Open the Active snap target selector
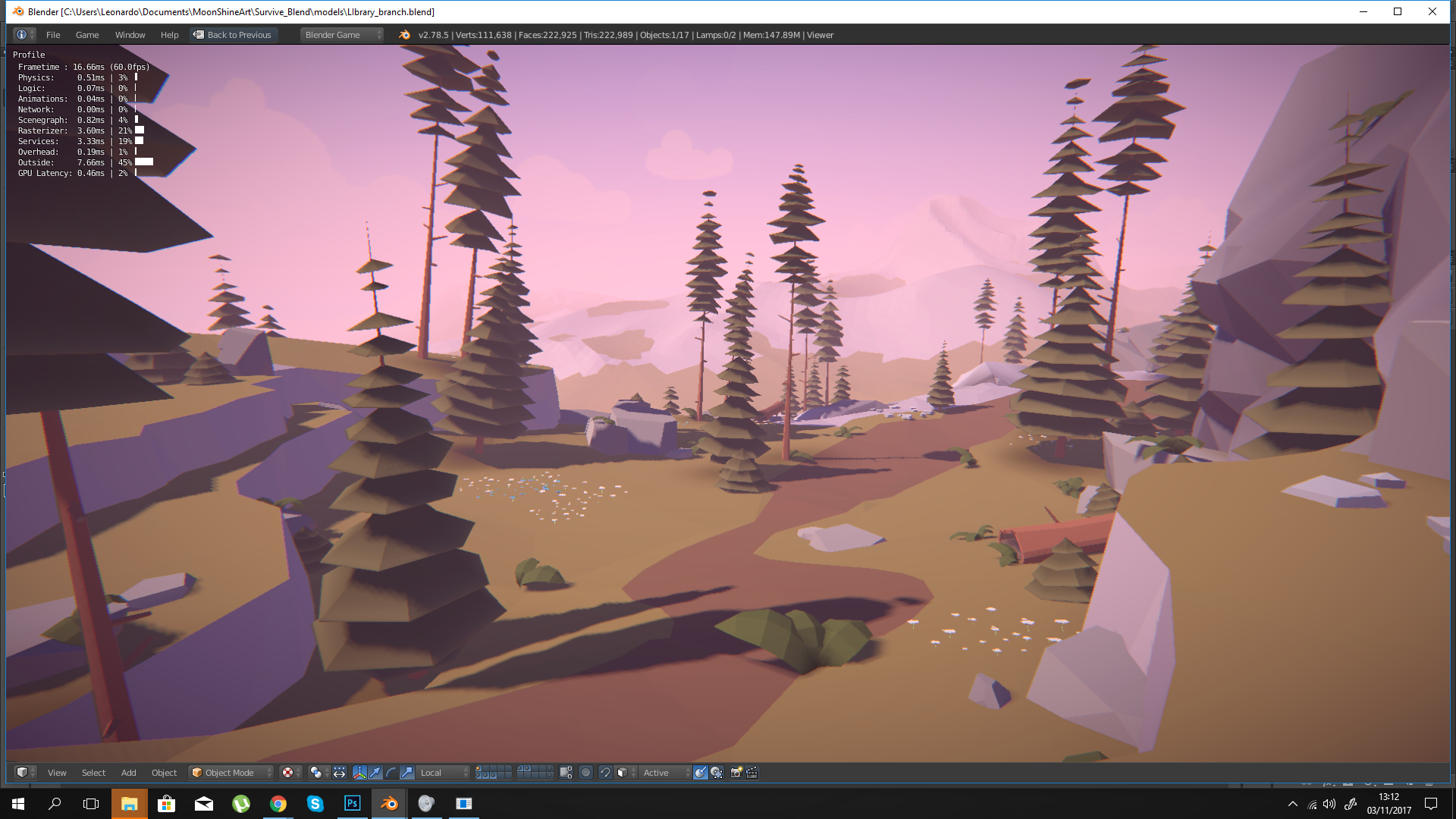 point(657,773)
